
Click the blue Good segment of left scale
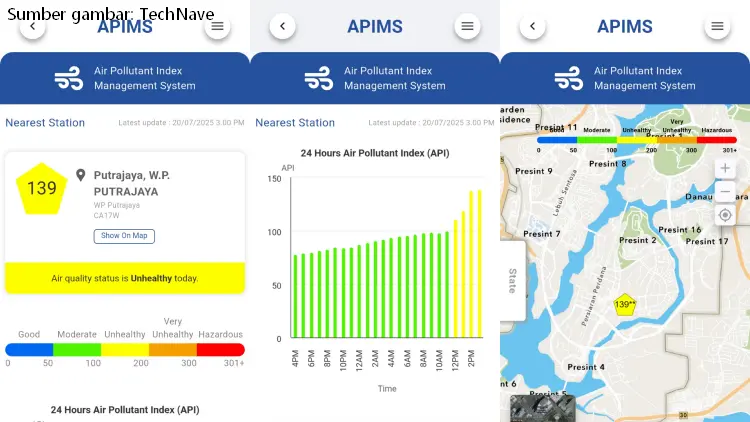pos(29,350)
